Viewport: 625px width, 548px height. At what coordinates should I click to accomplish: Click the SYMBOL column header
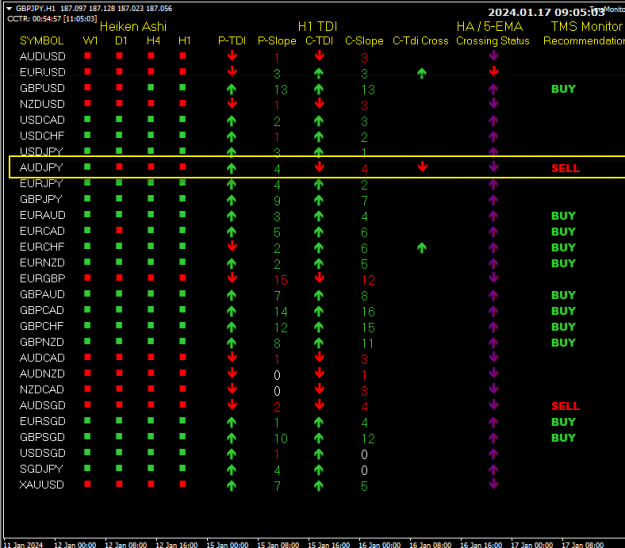pyautogui.click(x=41, y=41)
